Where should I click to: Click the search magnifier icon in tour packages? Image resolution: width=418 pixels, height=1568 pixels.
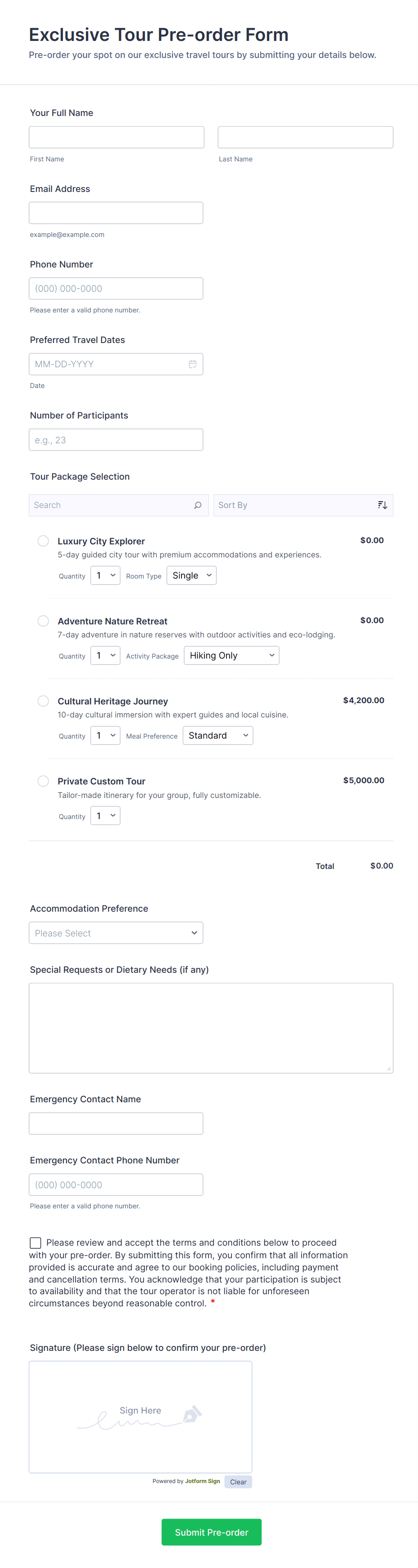[x=197, y=505]
